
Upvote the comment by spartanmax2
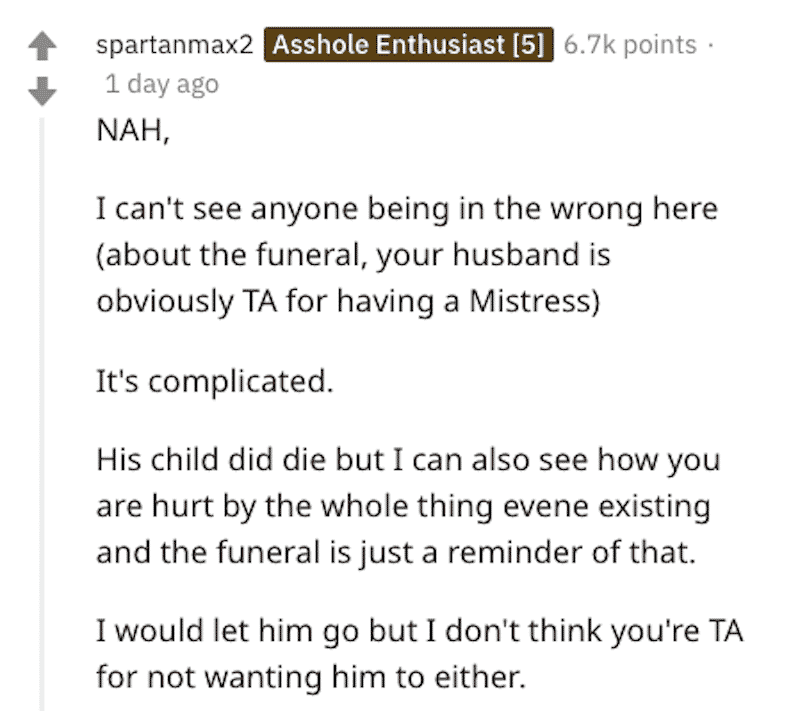[42, 46]
